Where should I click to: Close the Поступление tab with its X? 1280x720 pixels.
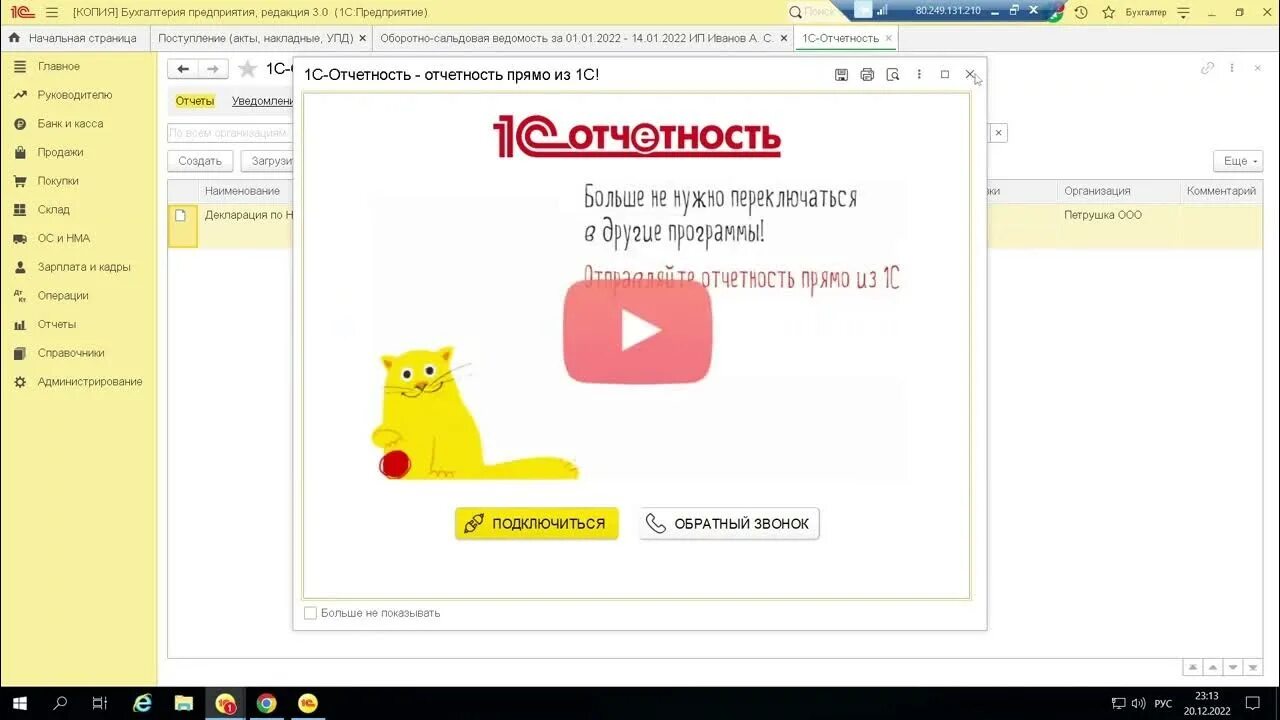tap(362, 38)
